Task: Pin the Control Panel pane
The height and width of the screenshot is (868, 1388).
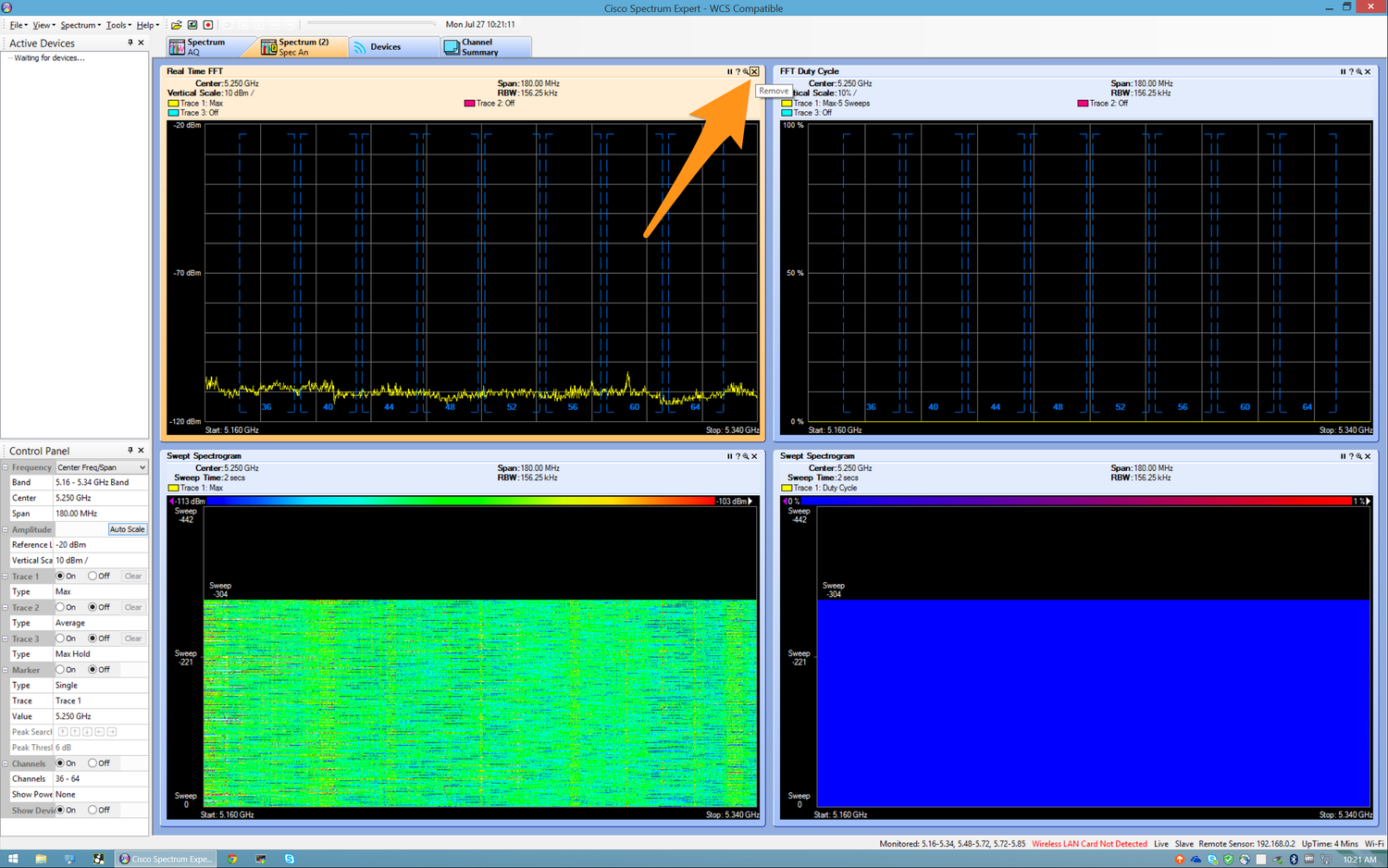Action: 130,451
